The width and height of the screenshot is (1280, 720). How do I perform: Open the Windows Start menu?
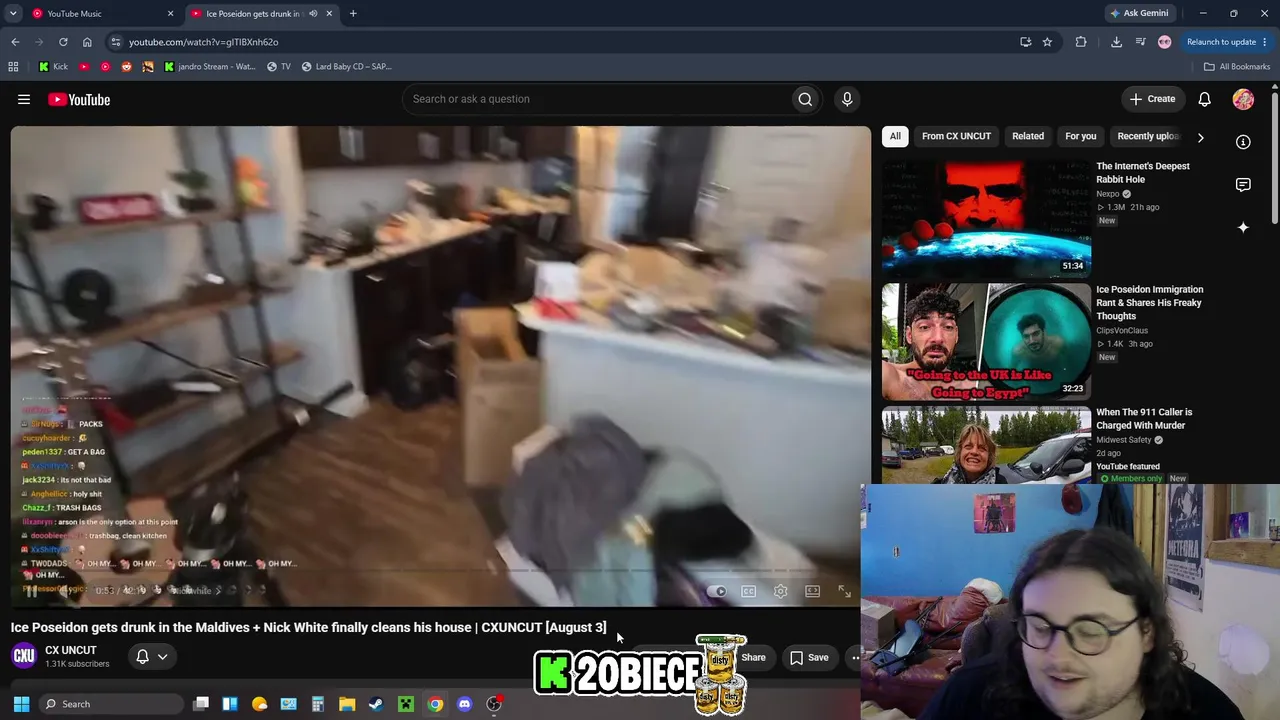click(x=21, y=704)
